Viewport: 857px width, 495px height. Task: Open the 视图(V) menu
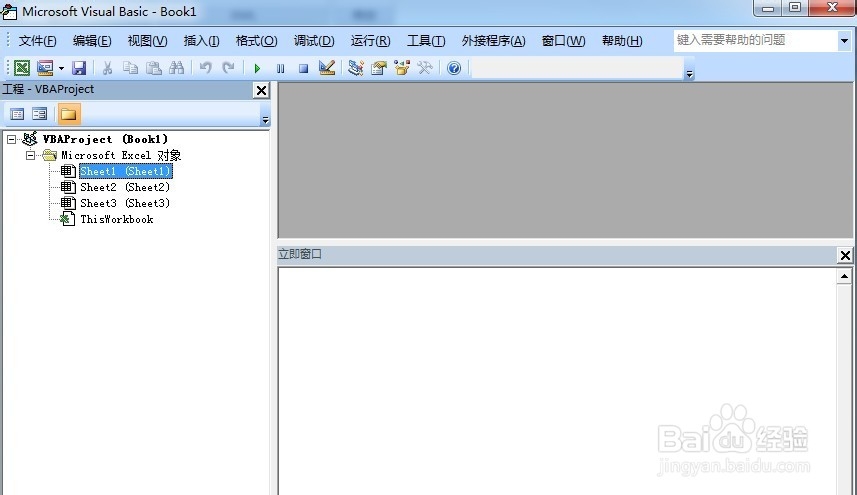pyautogui.click(x=147, y=41)
